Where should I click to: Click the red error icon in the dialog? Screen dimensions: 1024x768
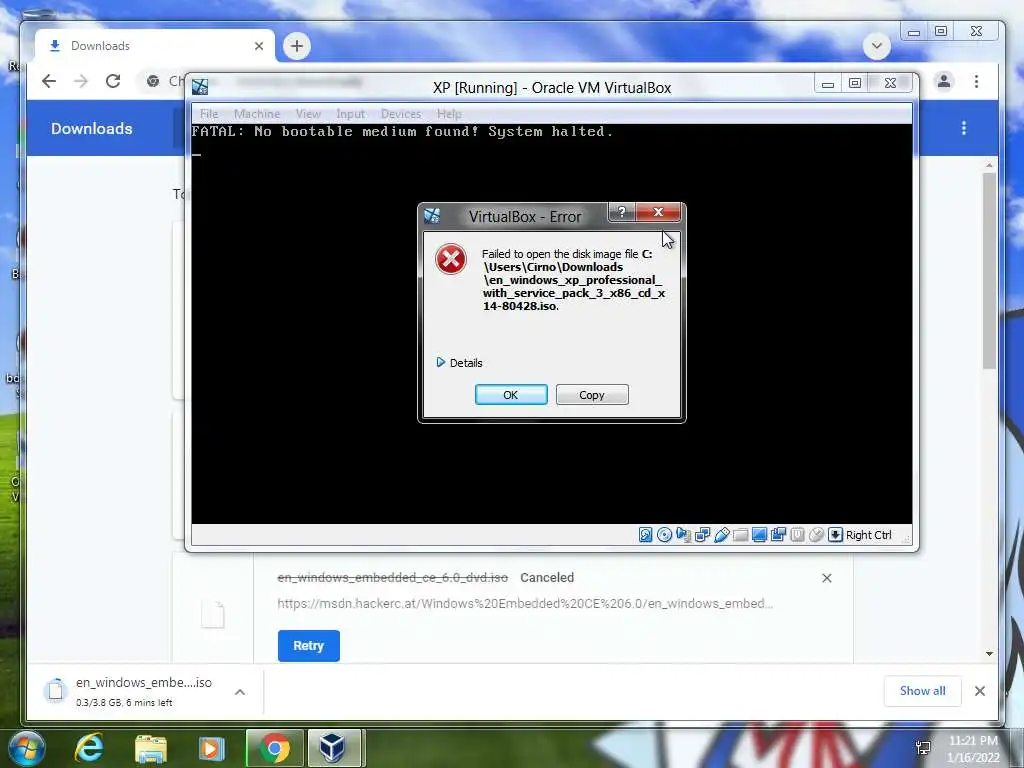451,259
